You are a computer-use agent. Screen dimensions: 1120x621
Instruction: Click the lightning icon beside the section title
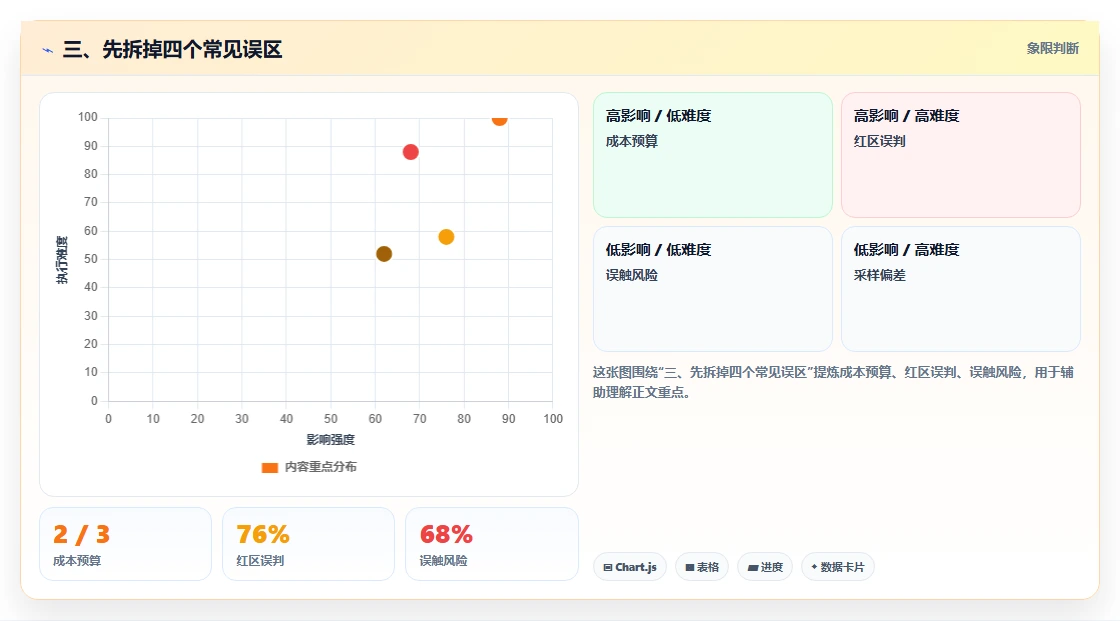[x=48, y=50]
